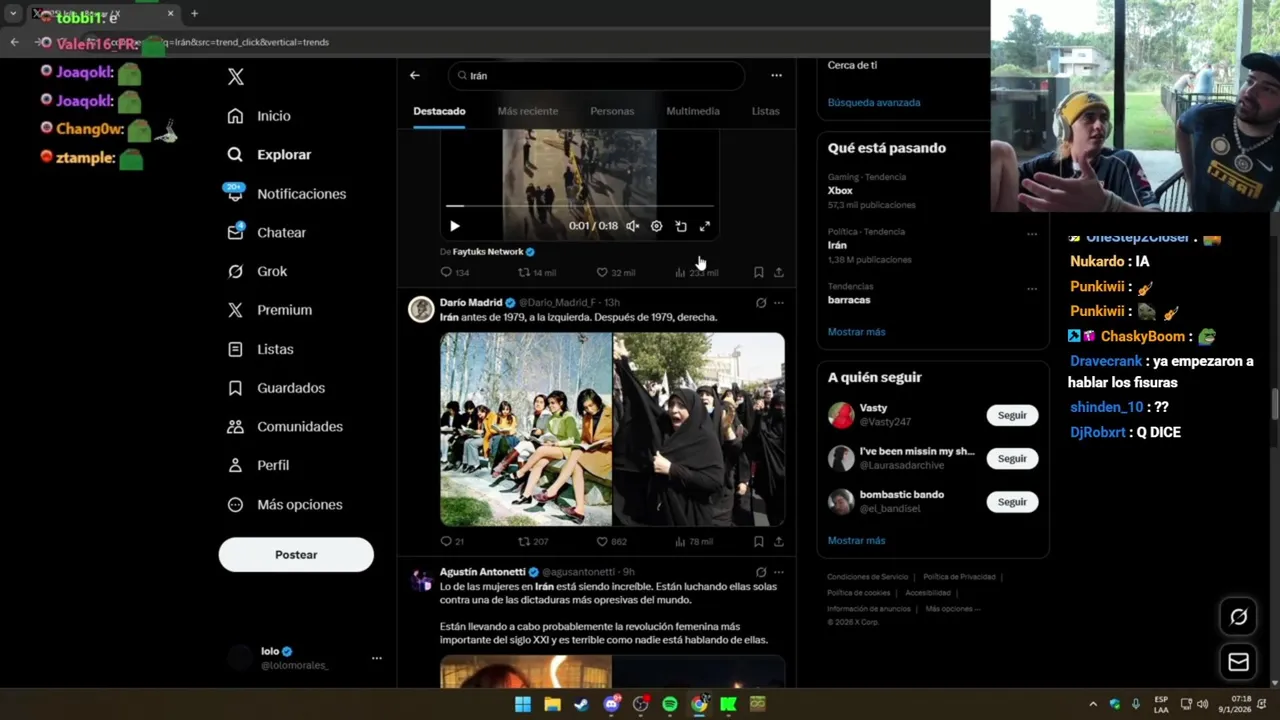This screenshot has width=1280, height=720.
Task: Bookmark the Faytuks video post
Action: (759, 272)
